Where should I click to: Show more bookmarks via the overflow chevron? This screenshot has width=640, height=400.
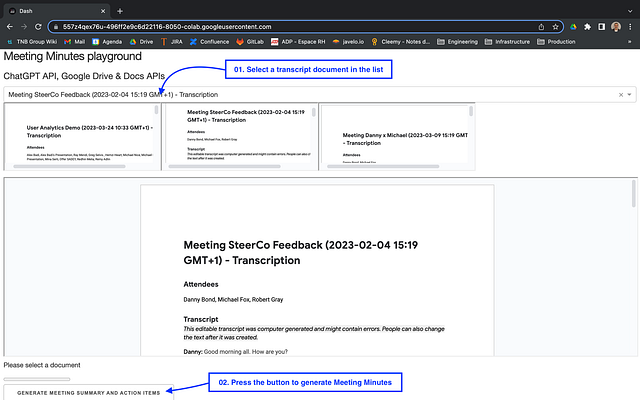(x=629, y=42)
